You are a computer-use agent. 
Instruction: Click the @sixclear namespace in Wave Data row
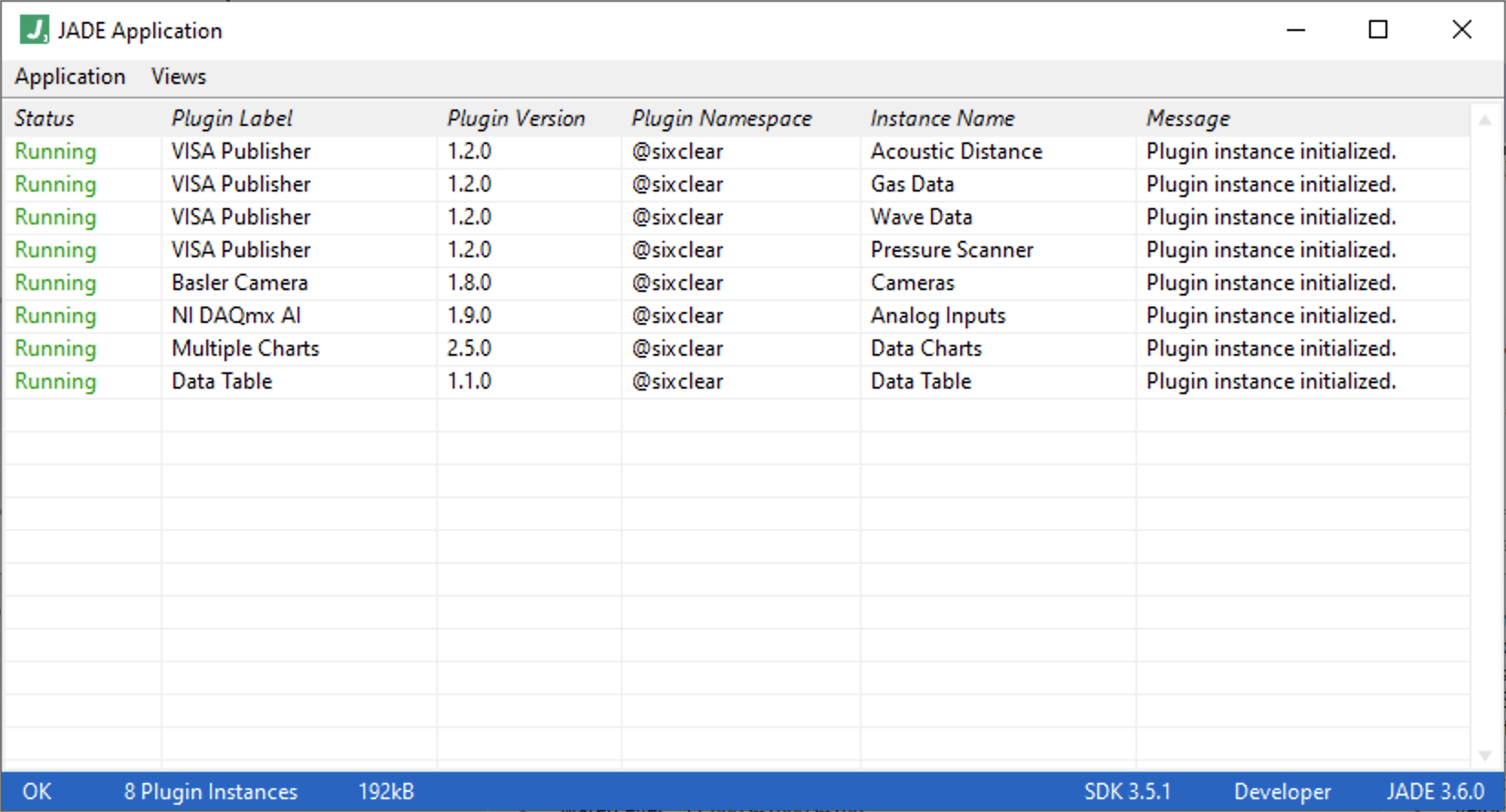(677, 217)
